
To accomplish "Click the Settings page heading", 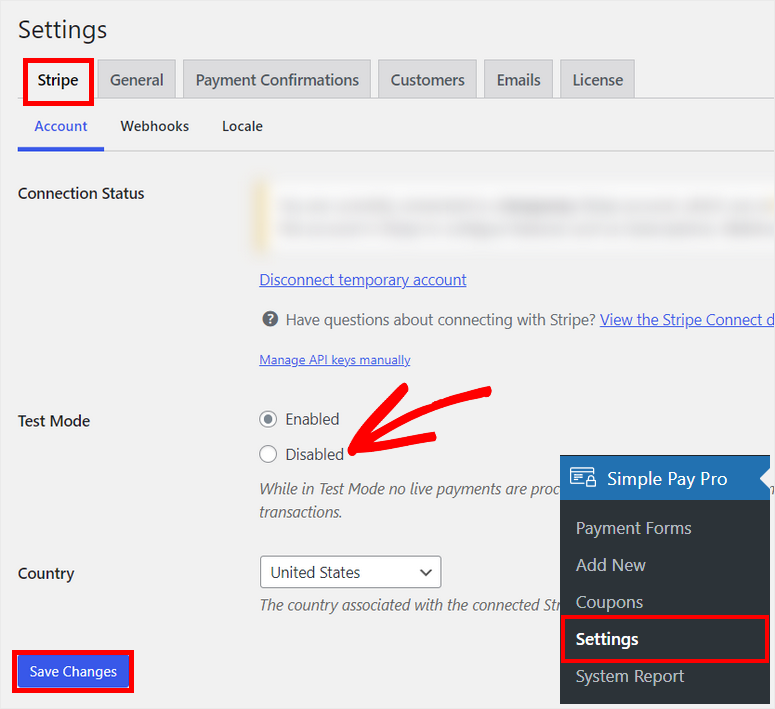I will 63,31.
